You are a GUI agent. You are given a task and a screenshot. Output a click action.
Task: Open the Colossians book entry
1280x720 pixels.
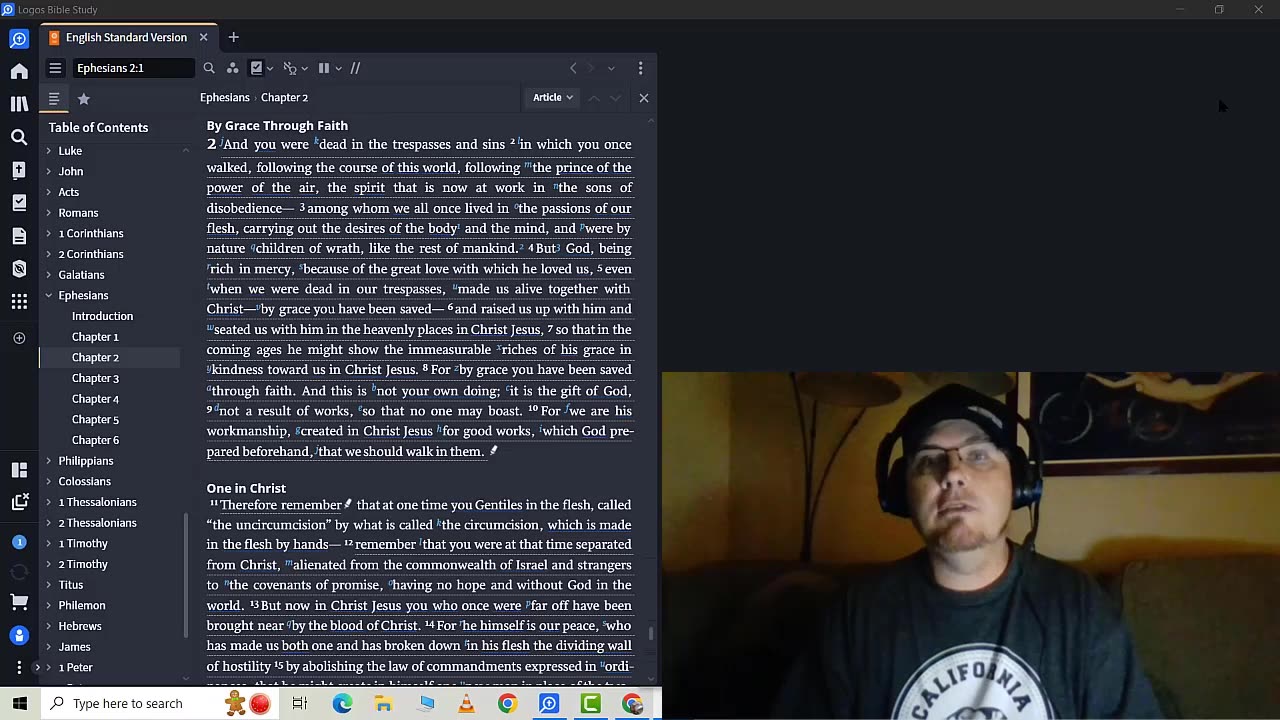[84, 481]
